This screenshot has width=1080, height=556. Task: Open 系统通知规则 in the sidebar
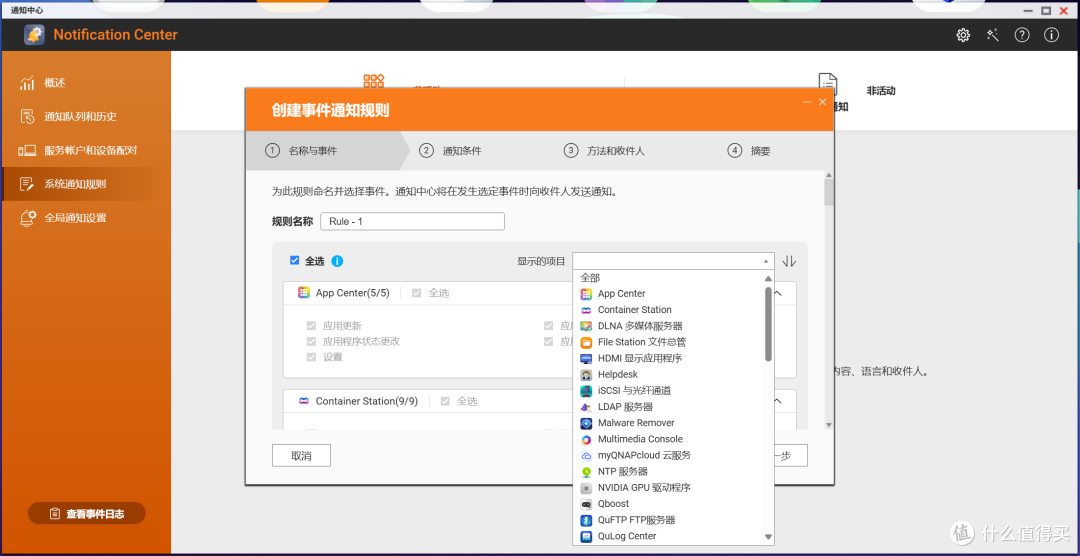point(85,184)
